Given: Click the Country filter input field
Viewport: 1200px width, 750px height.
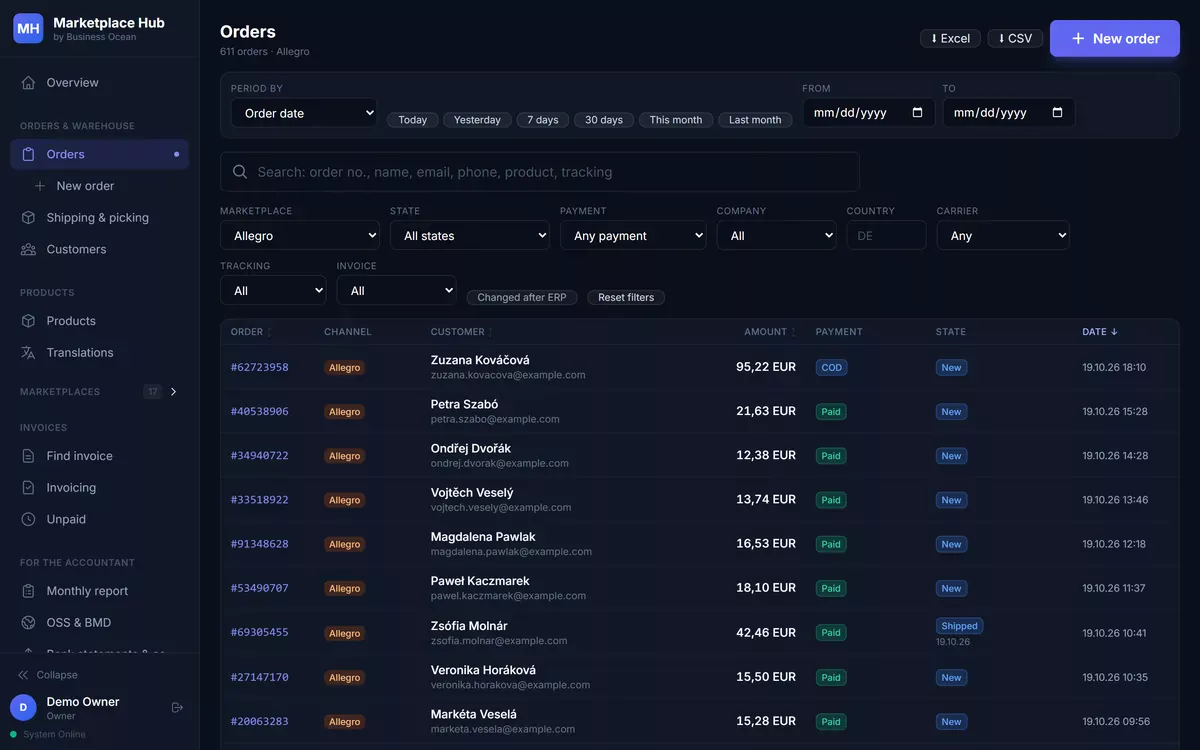Looking at the screenshot, I should tap(886, 236).
